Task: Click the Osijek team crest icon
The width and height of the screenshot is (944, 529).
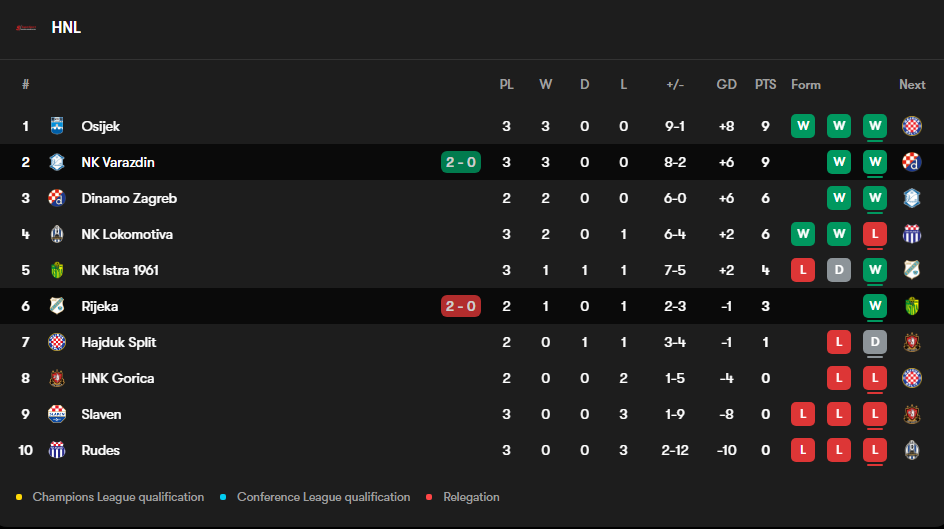Action: (57, 126)
